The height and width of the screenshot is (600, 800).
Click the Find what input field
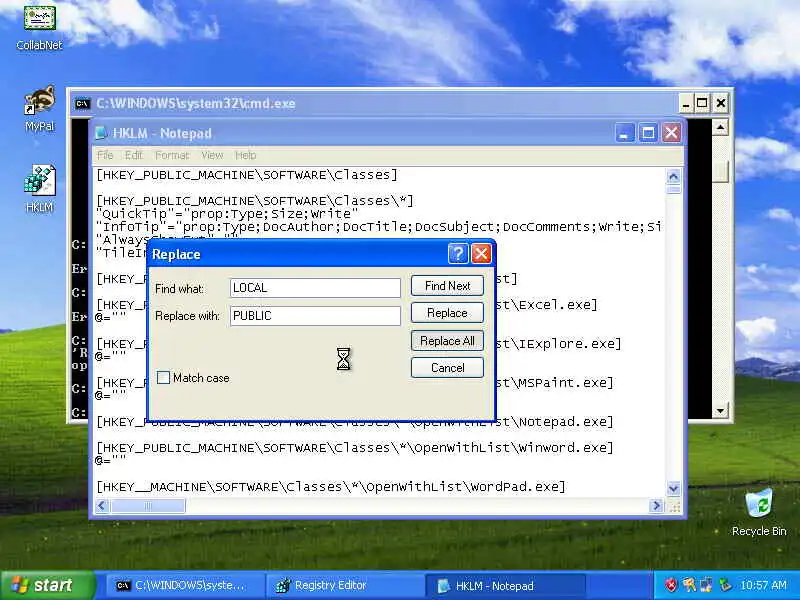pos(315,288)
